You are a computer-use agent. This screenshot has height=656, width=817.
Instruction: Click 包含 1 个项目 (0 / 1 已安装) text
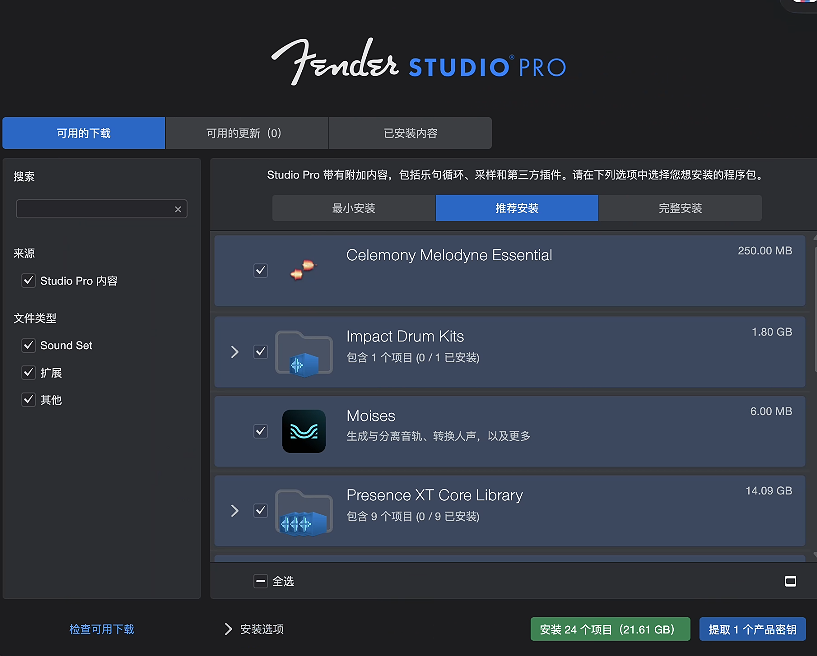coord(413,357)
